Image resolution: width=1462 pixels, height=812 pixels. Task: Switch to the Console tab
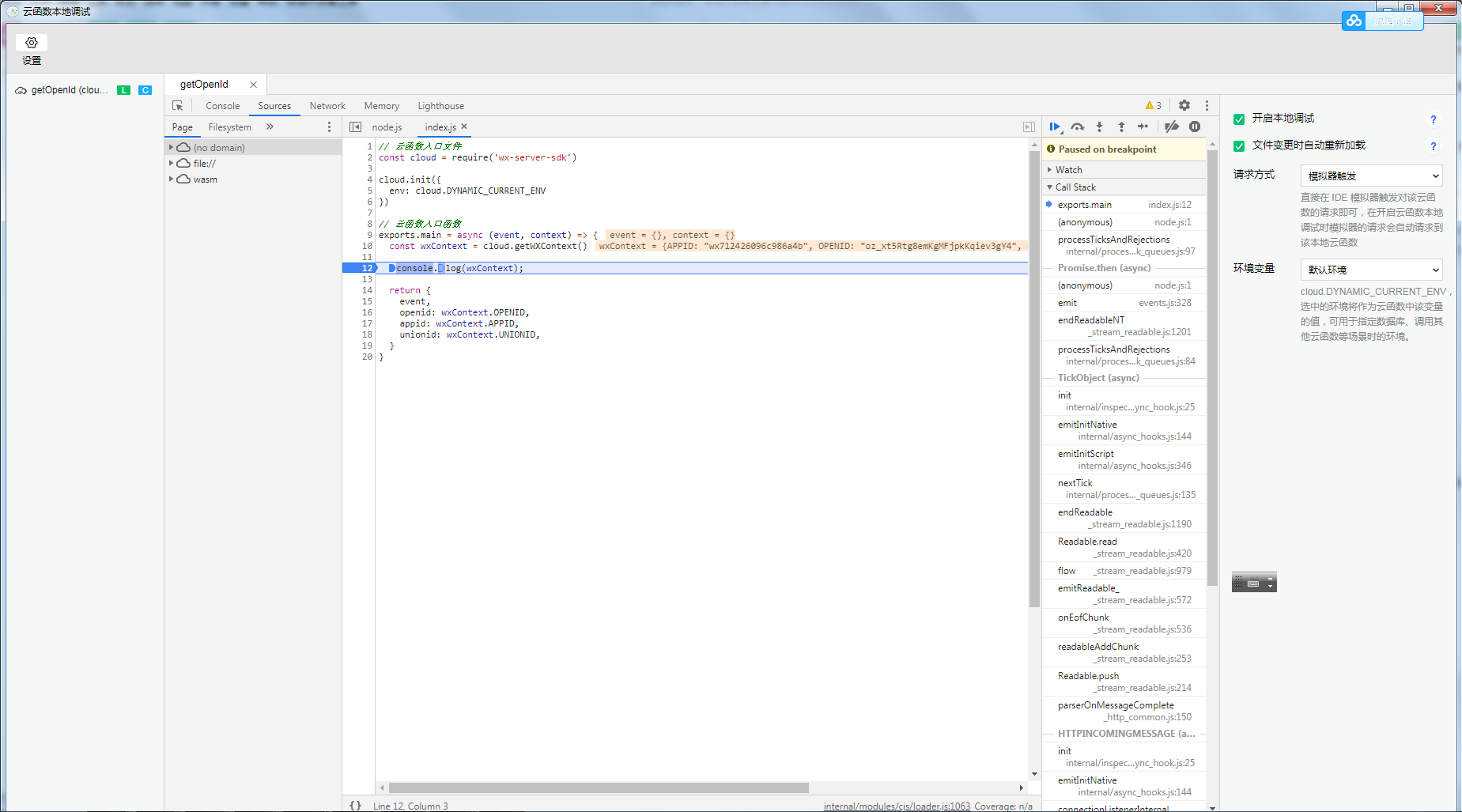[x=222, y=106]
